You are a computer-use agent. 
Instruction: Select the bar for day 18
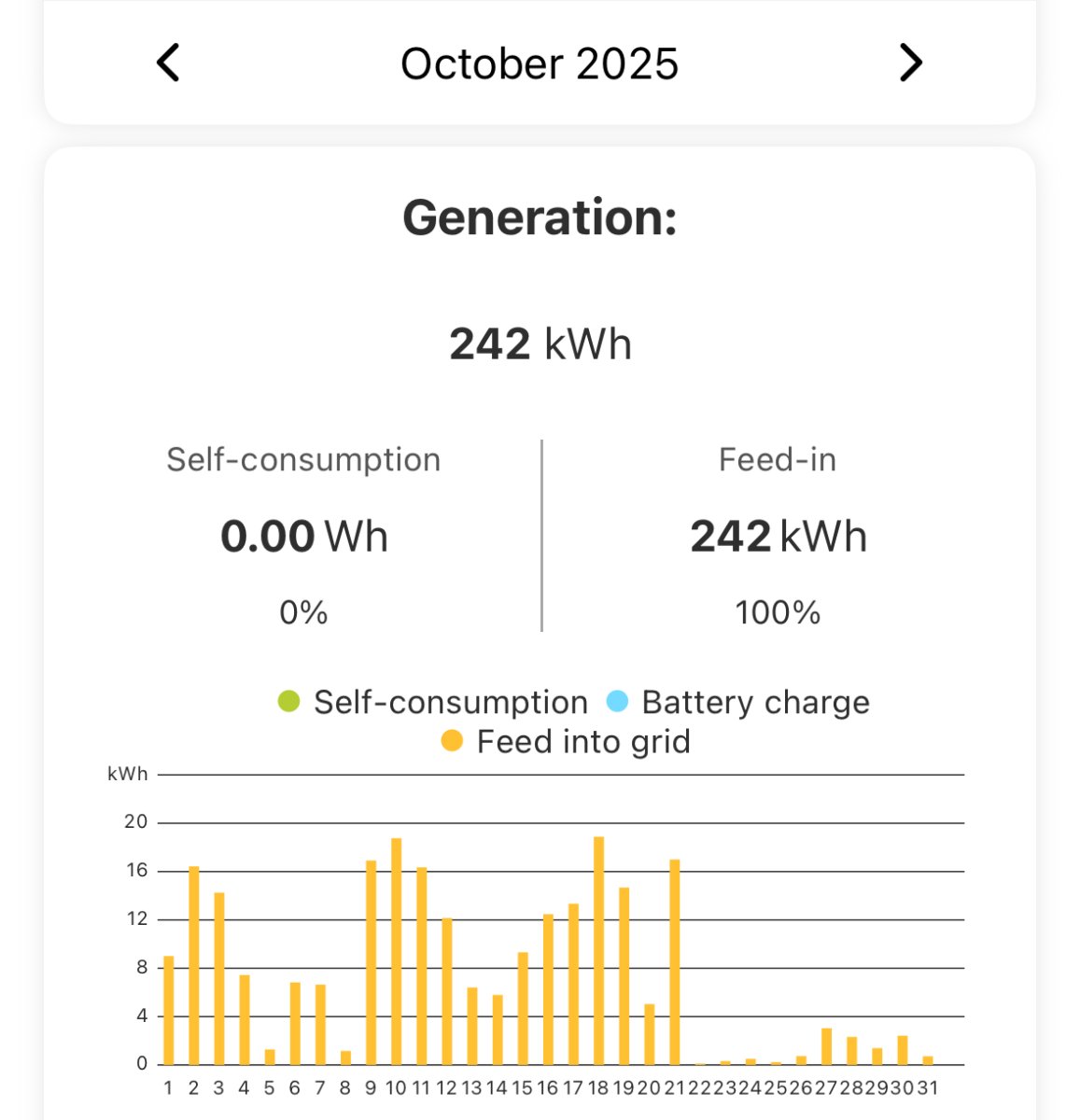coord(598,950)
